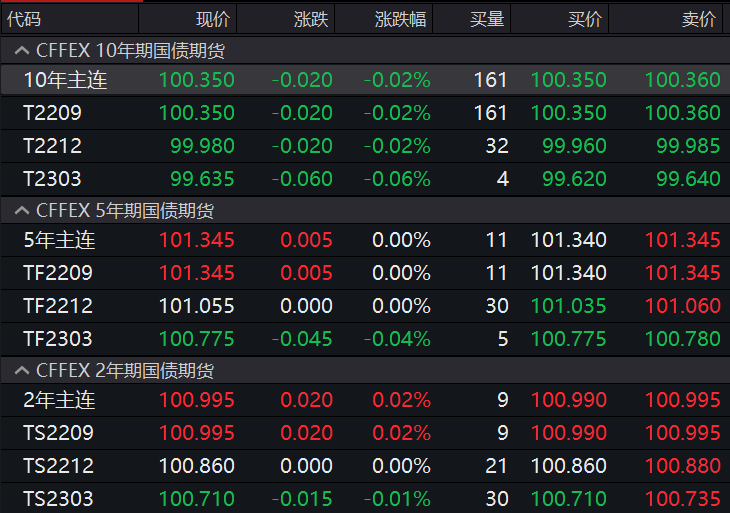Choose the TF2212 contract
730x513 pixels.
(57, 306)
